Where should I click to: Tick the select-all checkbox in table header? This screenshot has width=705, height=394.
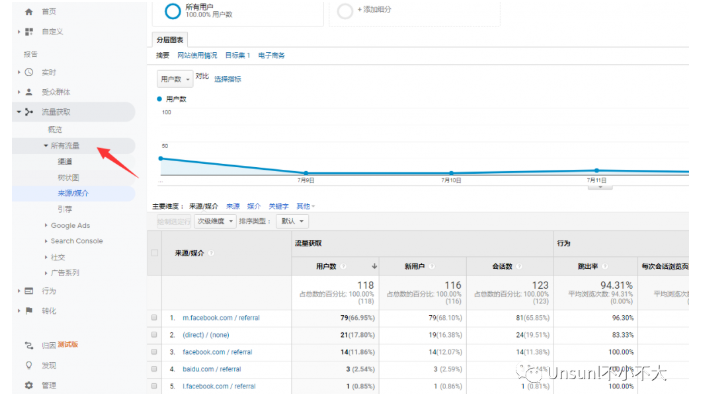pyautogui.click(x=154, y=253)
